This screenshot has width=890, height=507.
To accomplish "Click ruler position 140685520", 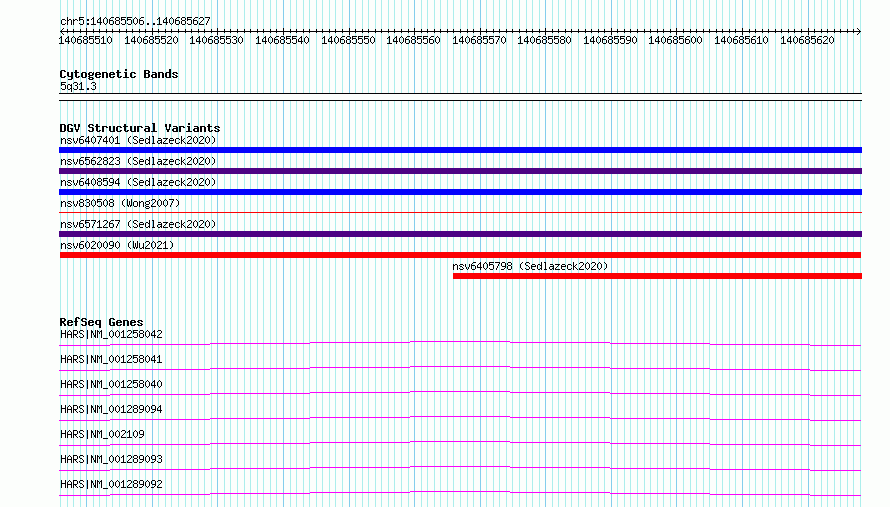I will point(152,40).
